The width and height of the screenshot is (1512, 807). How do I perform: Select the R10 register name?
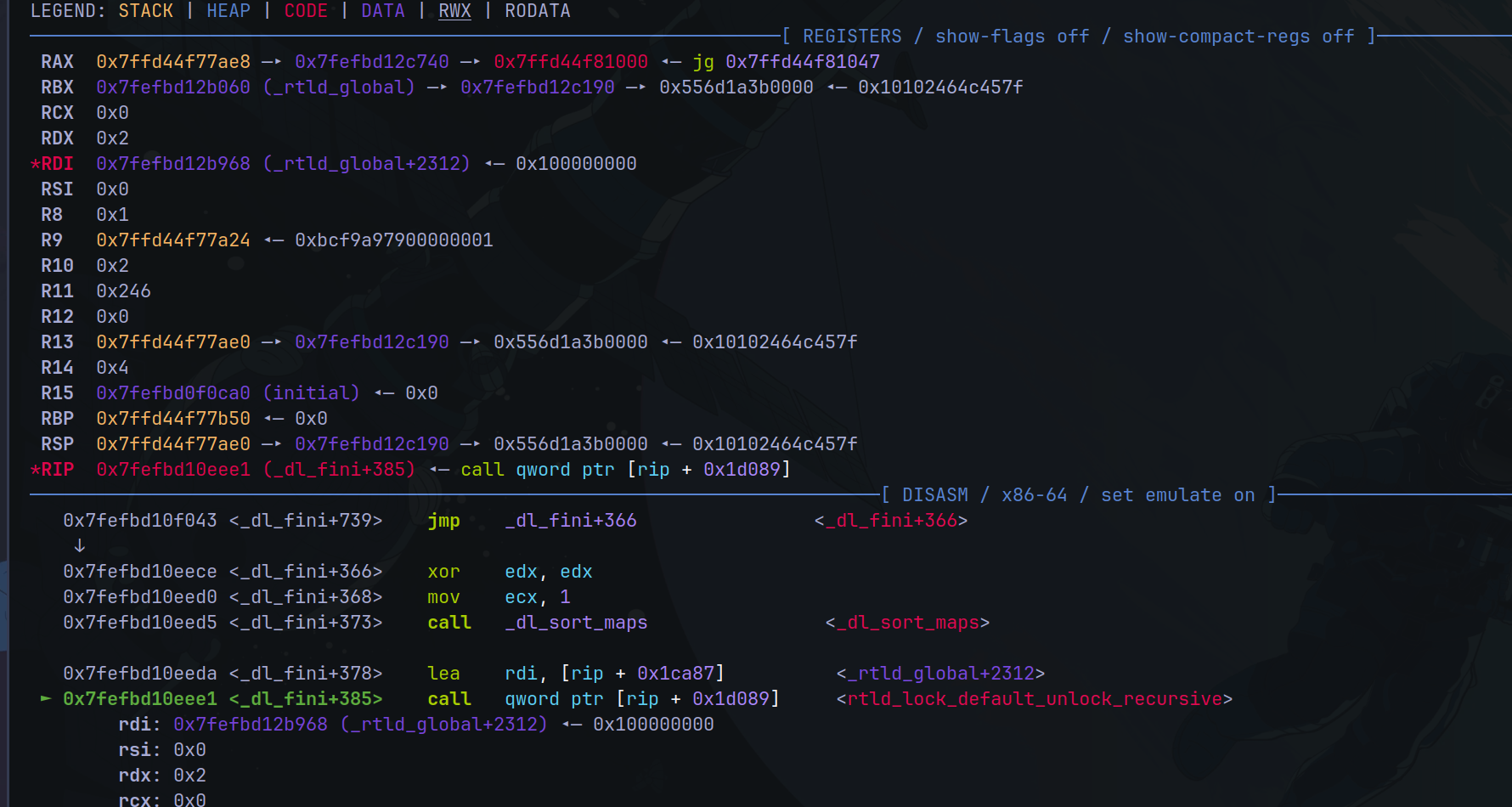point(57,266)
